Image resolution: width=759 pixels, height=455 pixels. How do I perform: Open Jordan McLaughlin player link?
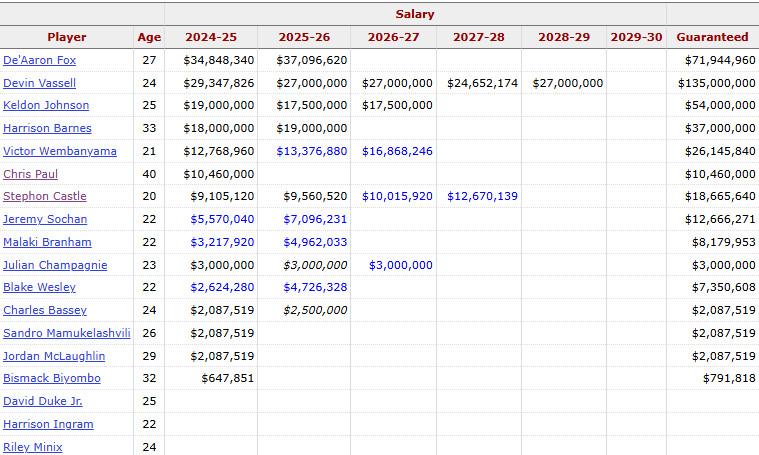[54, 356]
